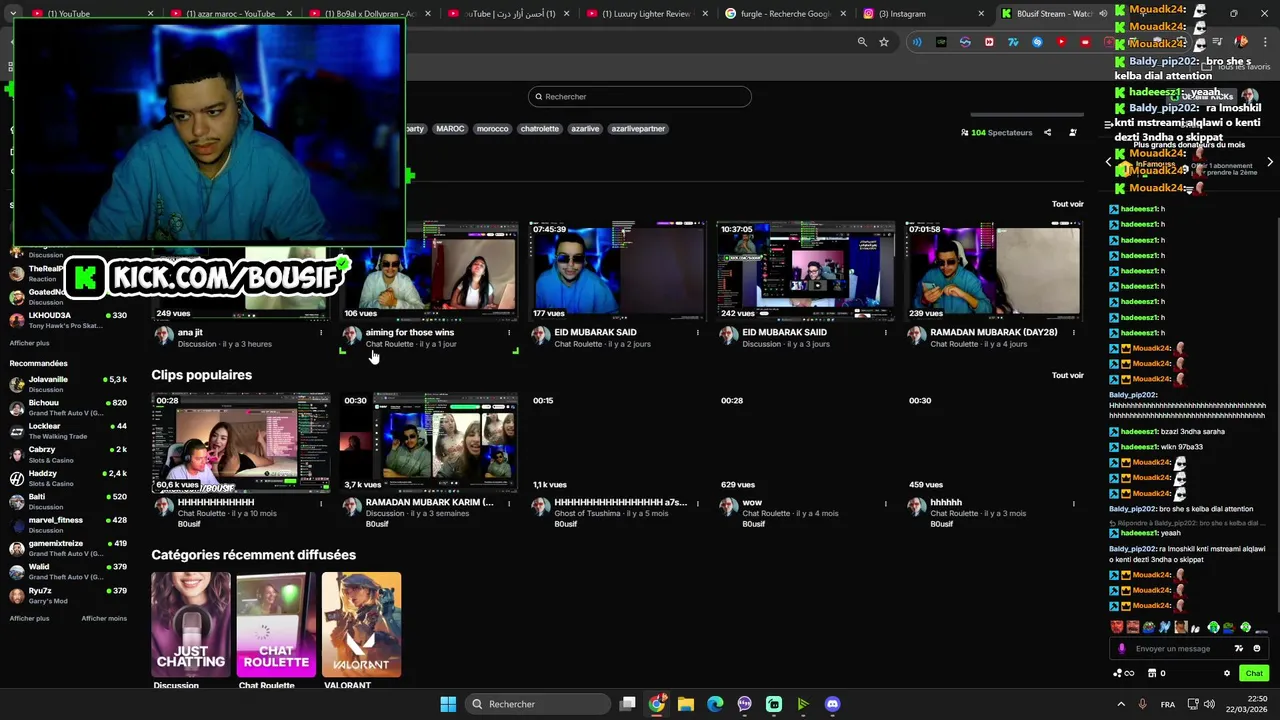
Task: Play the 'HHHHHHHHHHHHH' clip with 60,6 k views
Action: point(241,442)
